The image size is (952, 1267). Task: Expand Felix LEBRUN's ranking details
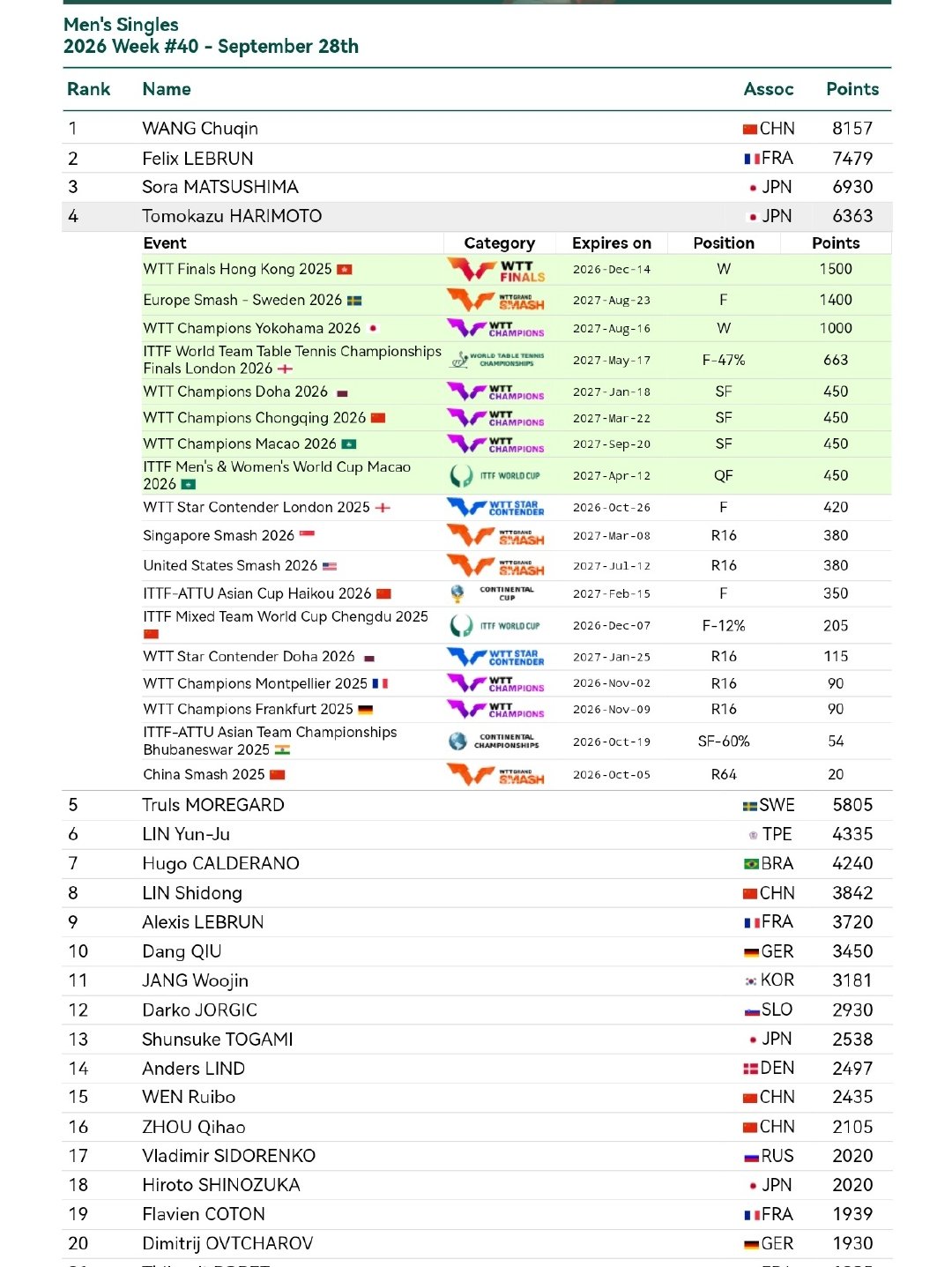(x=477, y=158)
